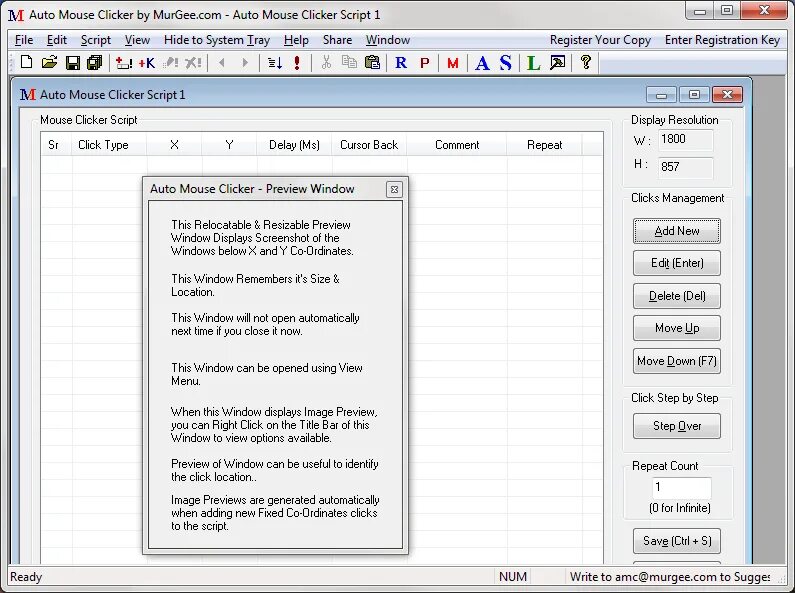The height and width of the screenshot is (593, 795).
Task: Click the lines with down arrow toolbar icon
Action: [275, 63]
